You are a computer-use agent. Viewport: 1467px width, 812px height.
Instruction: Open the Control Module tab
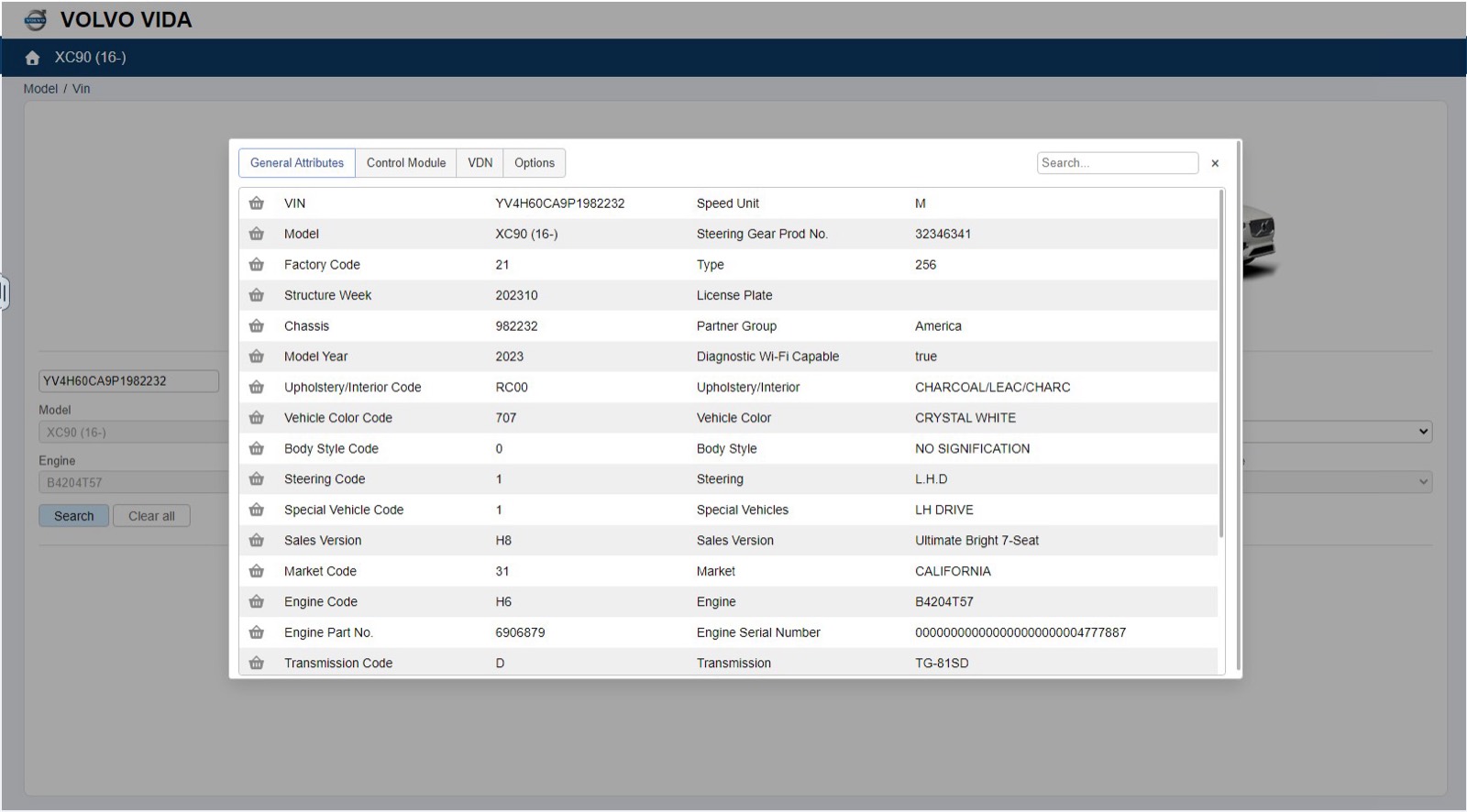point(406,163)
